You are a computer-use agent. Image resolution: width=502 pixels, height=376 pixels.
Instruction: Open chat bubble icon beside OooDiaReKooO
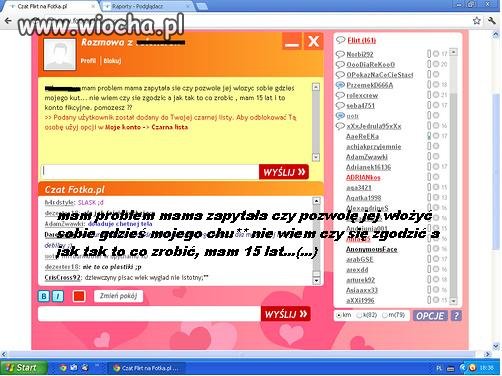coord(340,64)
